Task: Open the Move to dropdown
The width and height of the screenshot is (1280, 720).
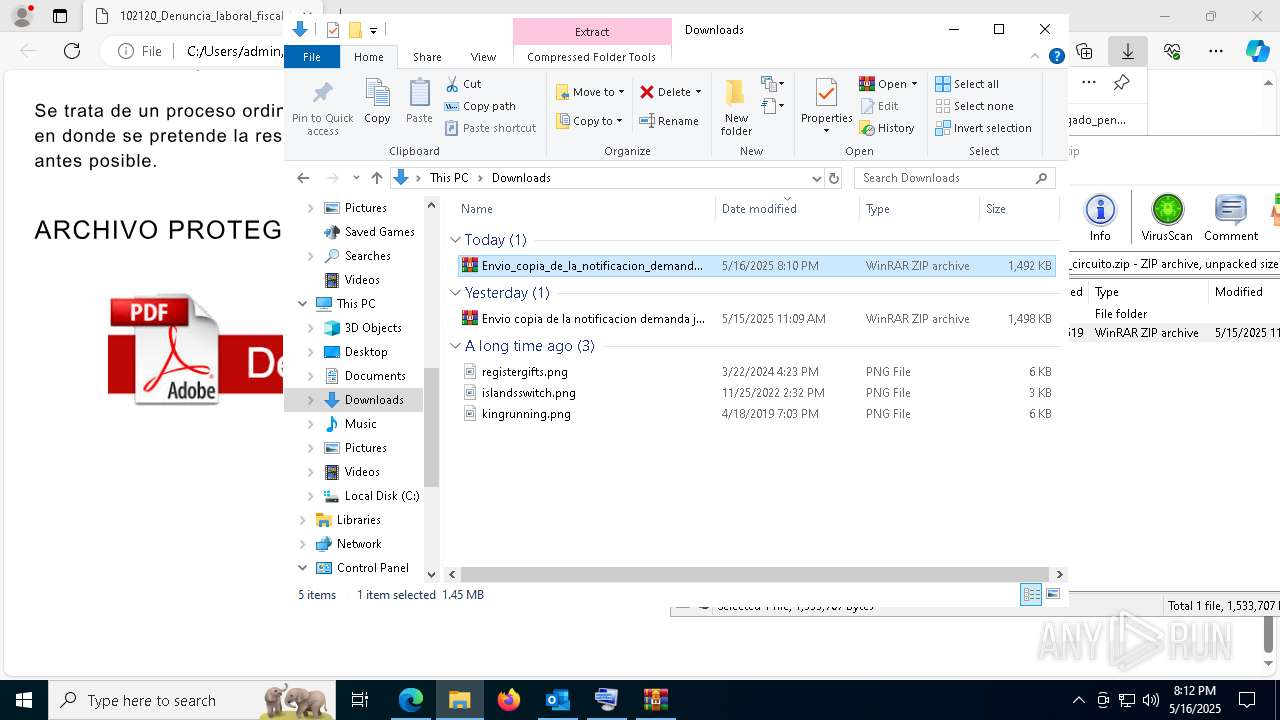Action: tap(590, 92)
